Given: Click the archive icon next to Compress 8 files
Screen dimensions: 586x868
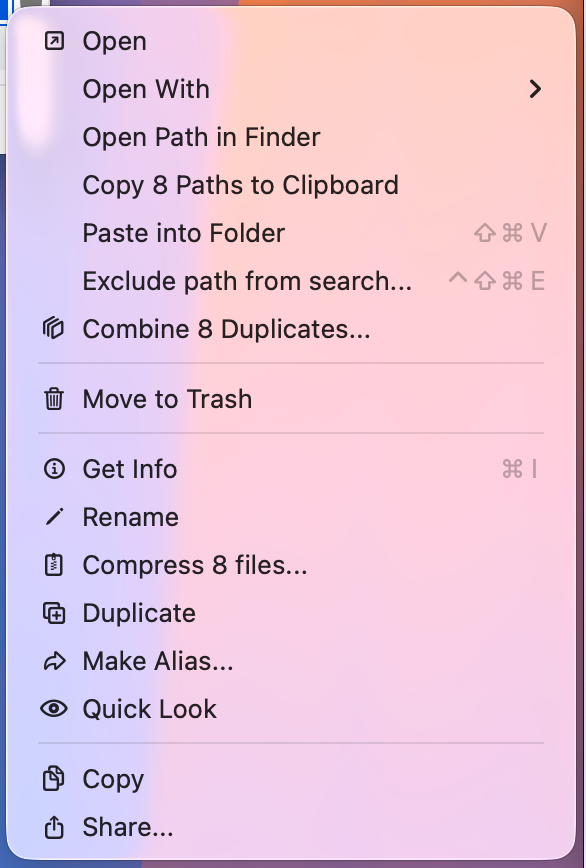Looking at the screenshot, I should 53,565.
